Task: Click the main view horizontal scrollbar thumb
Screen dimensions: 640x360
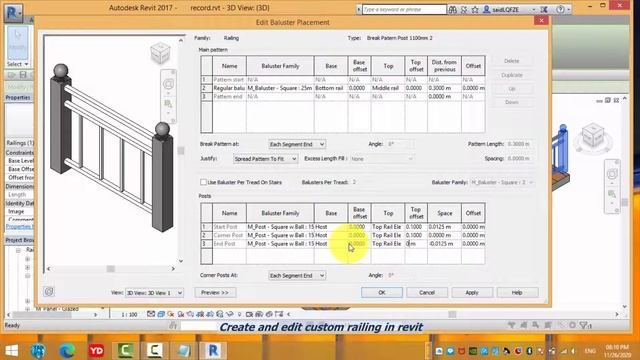Action: coord(452,314)
